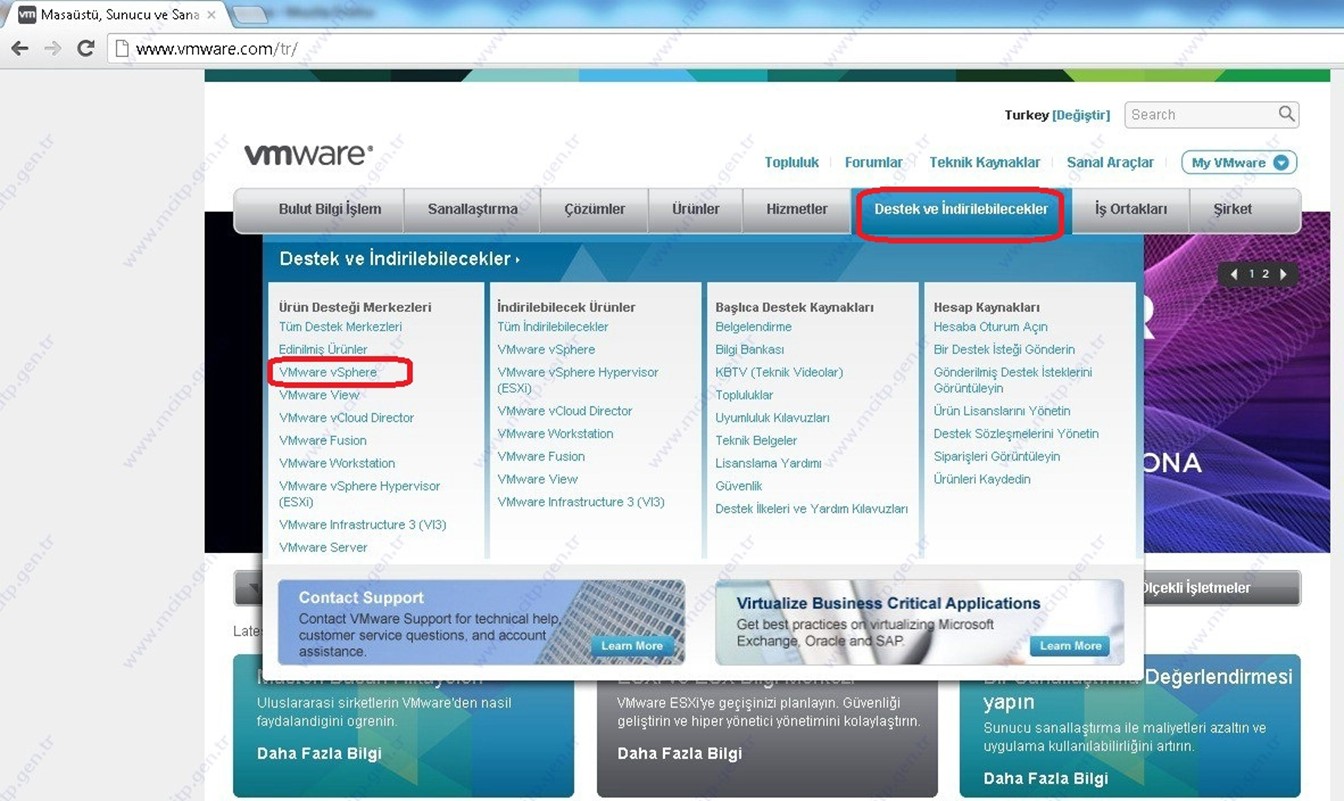Open Ürünleri Kaydedin link
This screenshot has width=1344, height=801.
tap(982, 479)
